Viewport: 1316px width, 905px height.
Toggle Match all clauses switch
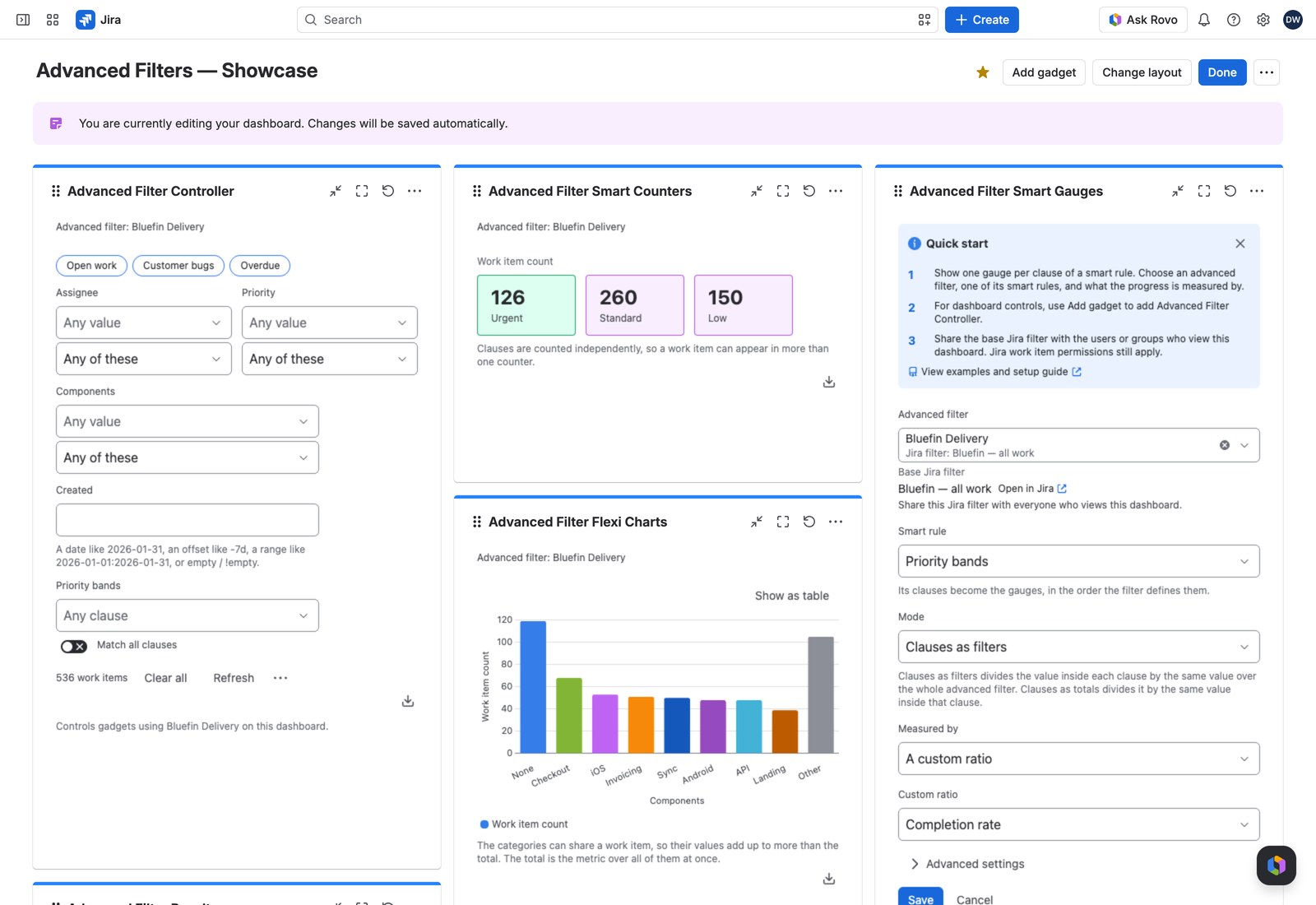pyautogui.click(x=74, y=646)
